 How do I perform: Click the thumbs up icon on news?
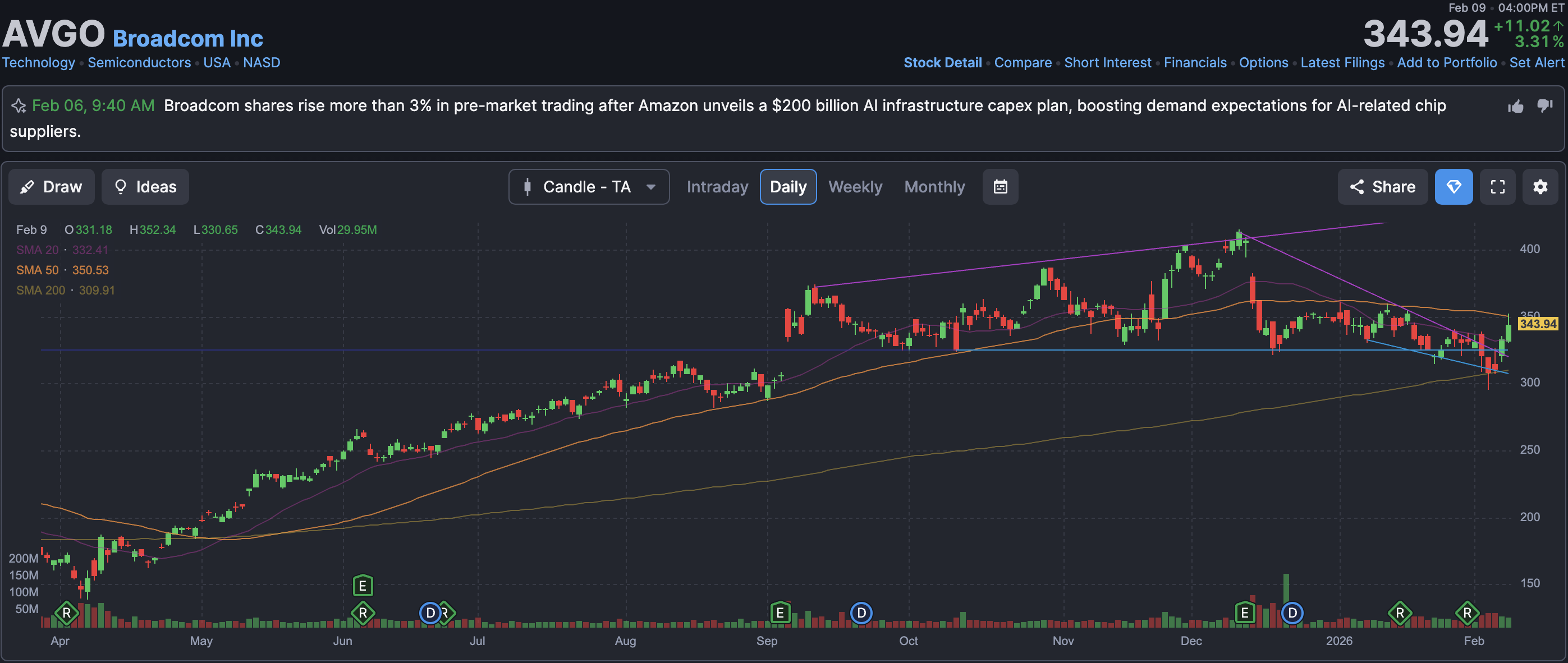click(x=1516, y=107)
